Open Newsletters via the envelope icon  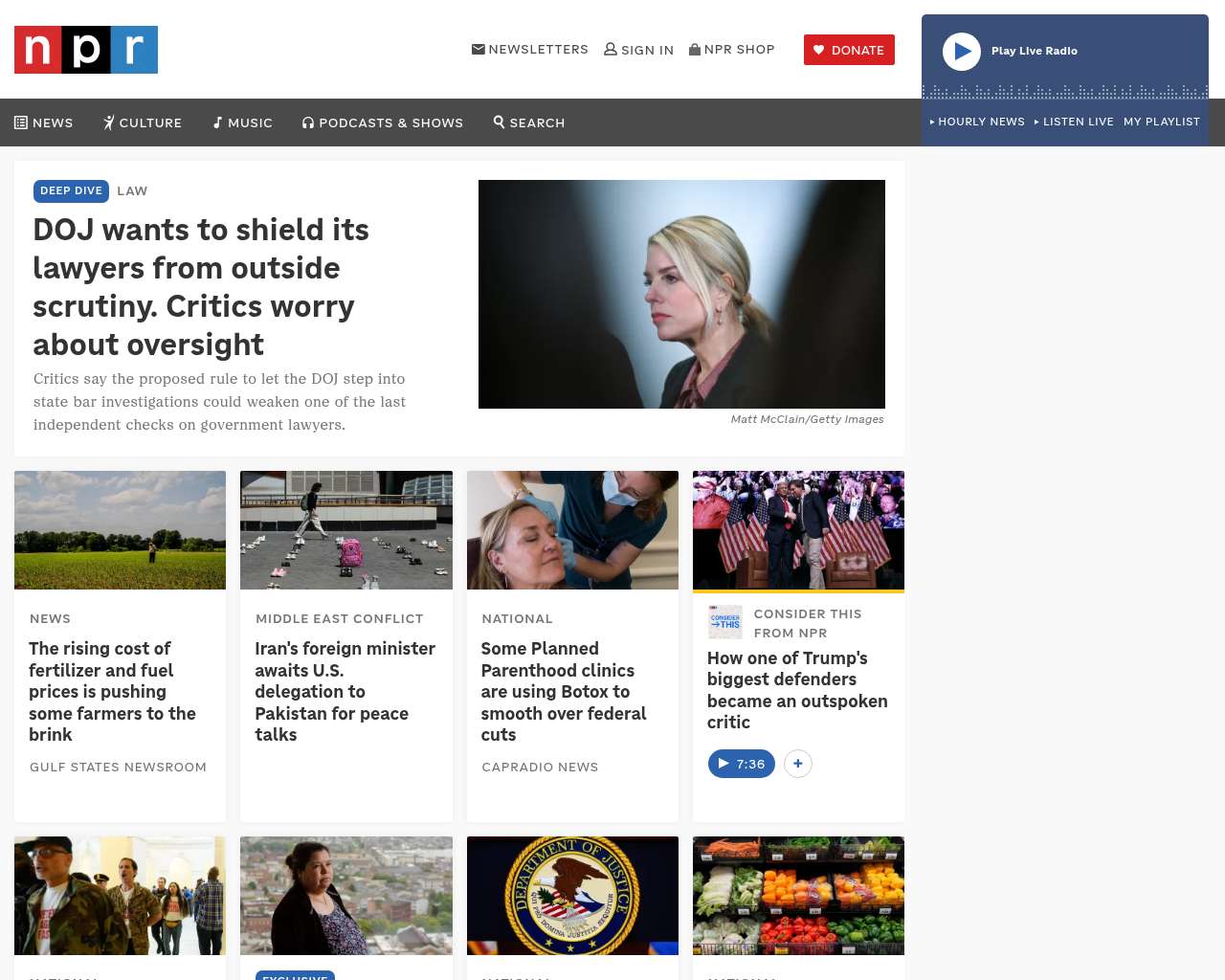pyautogui.click(x=478, y=49)
